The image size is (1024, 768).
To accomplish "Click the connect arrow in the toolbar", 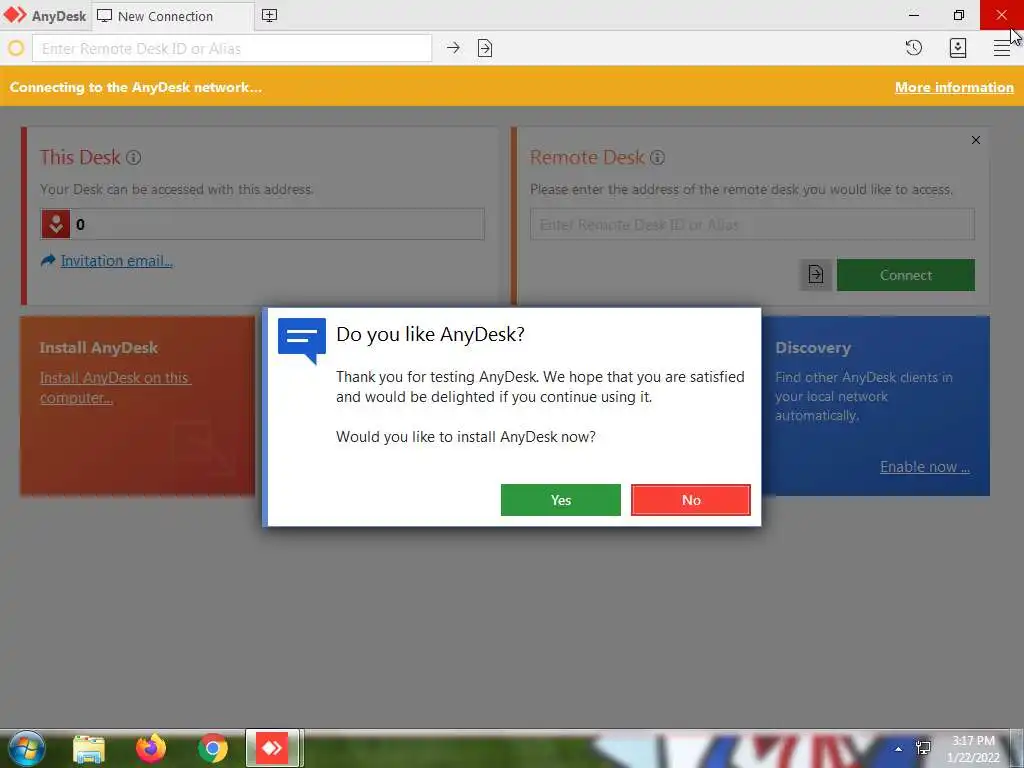I will pyautogui.click(x=453, y=48).
